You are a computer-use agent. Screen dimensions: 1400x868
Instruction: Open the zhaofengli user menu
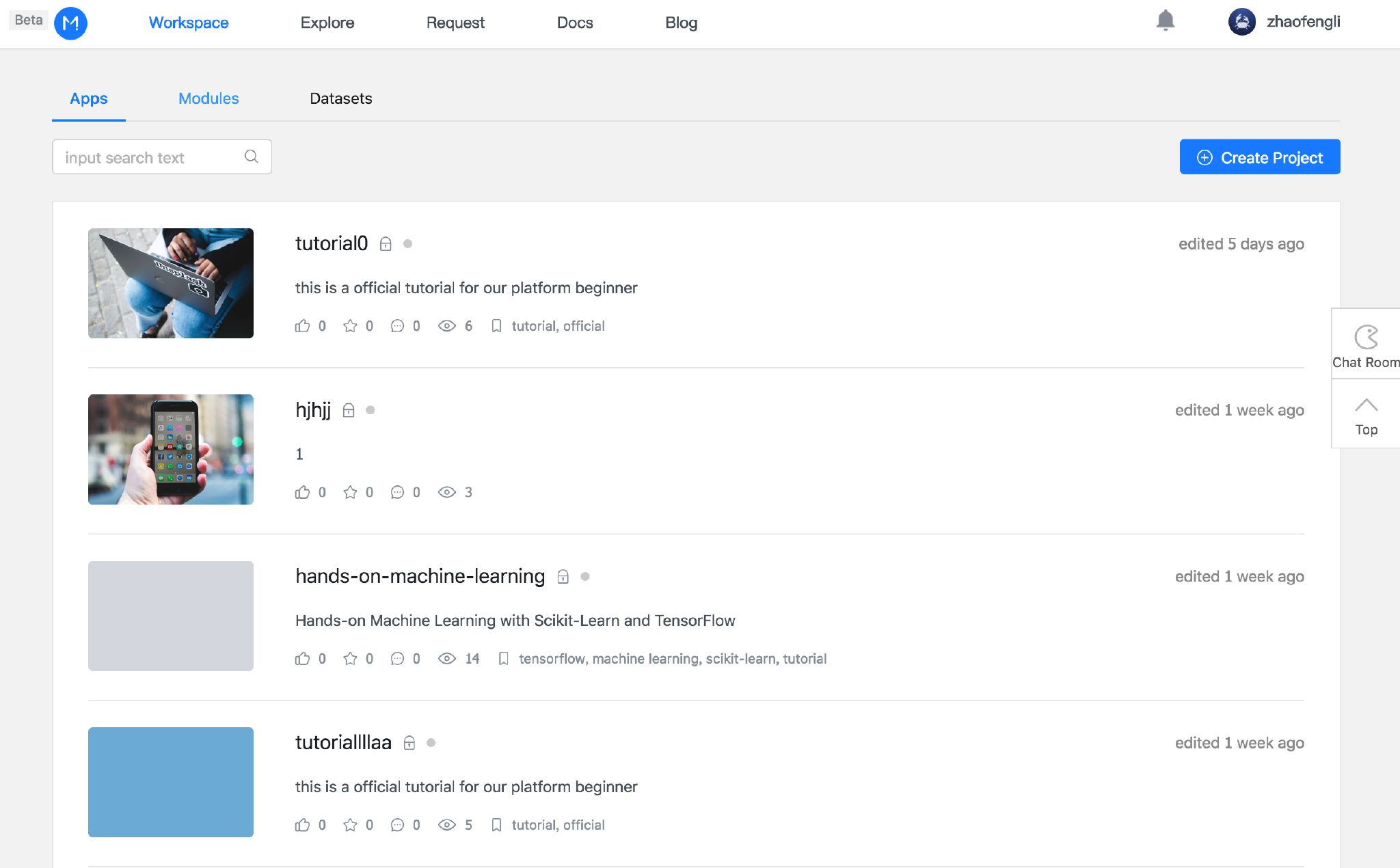coord(1284,22)
